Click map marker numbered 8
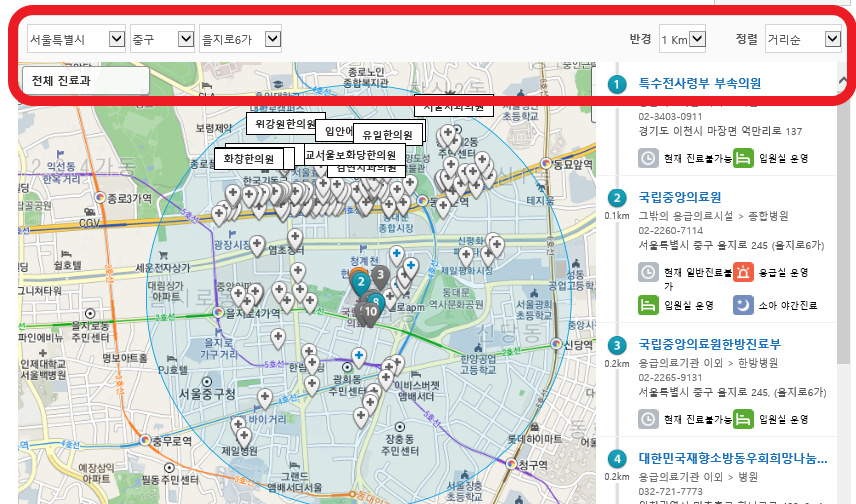The width and height of the screenshot is (856, 504). click(x=376, y=301)
